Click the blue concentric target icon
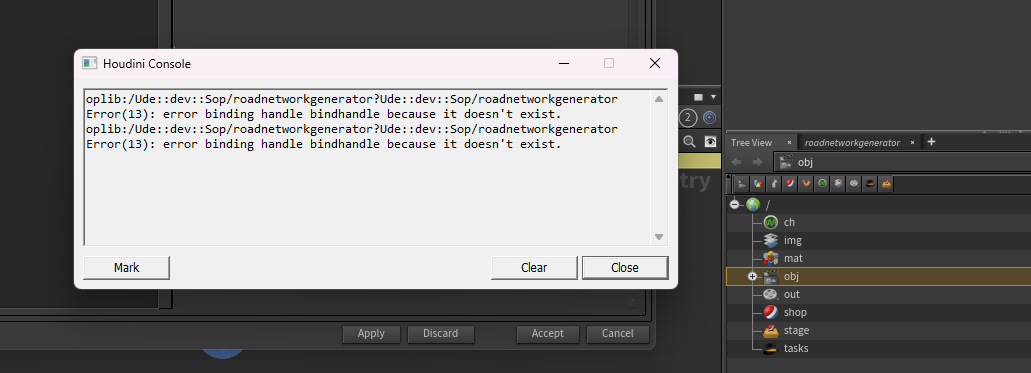 [709, 118]
